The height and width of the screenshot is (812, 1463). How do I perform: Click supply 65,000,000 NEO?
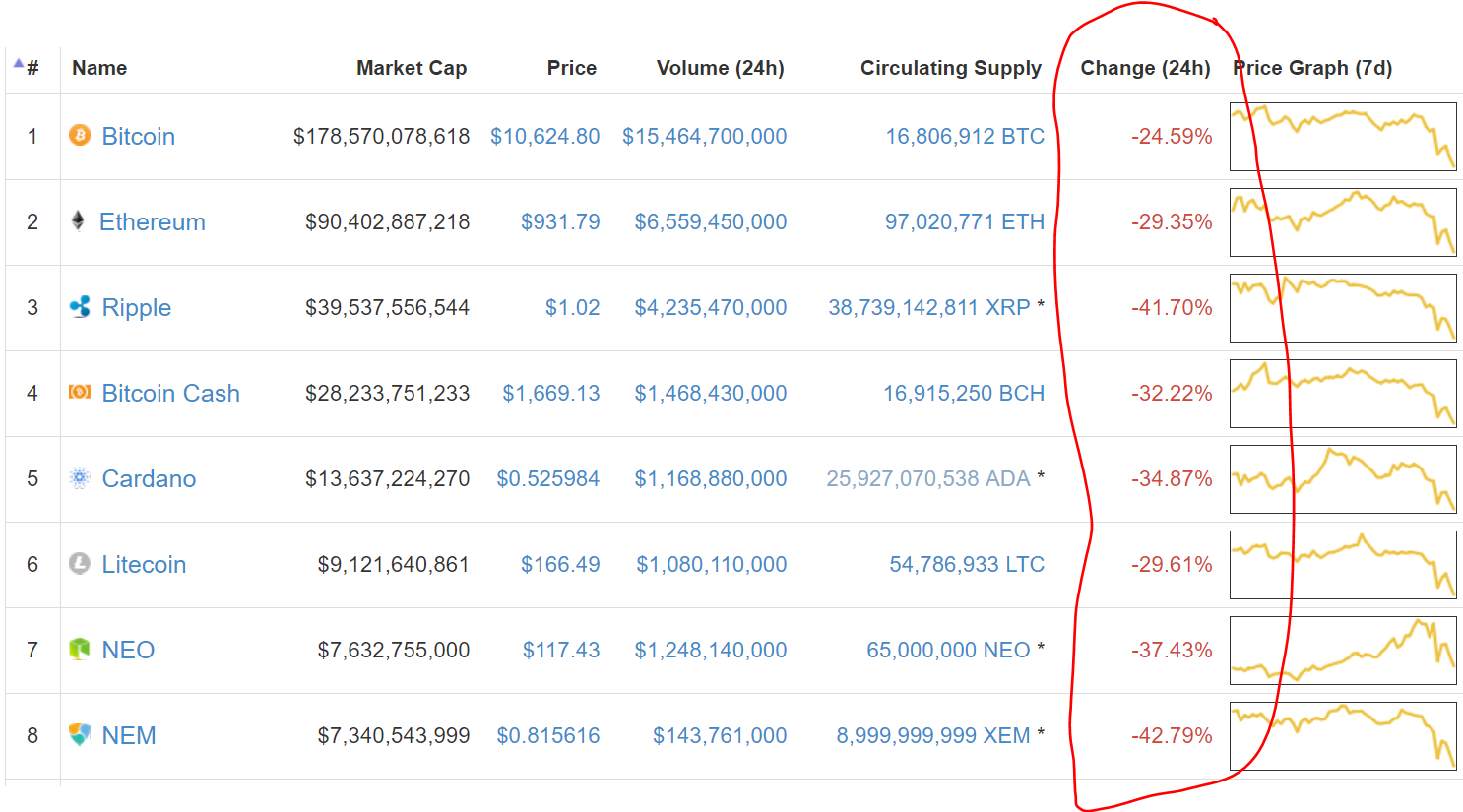click(x=948, y=651)
